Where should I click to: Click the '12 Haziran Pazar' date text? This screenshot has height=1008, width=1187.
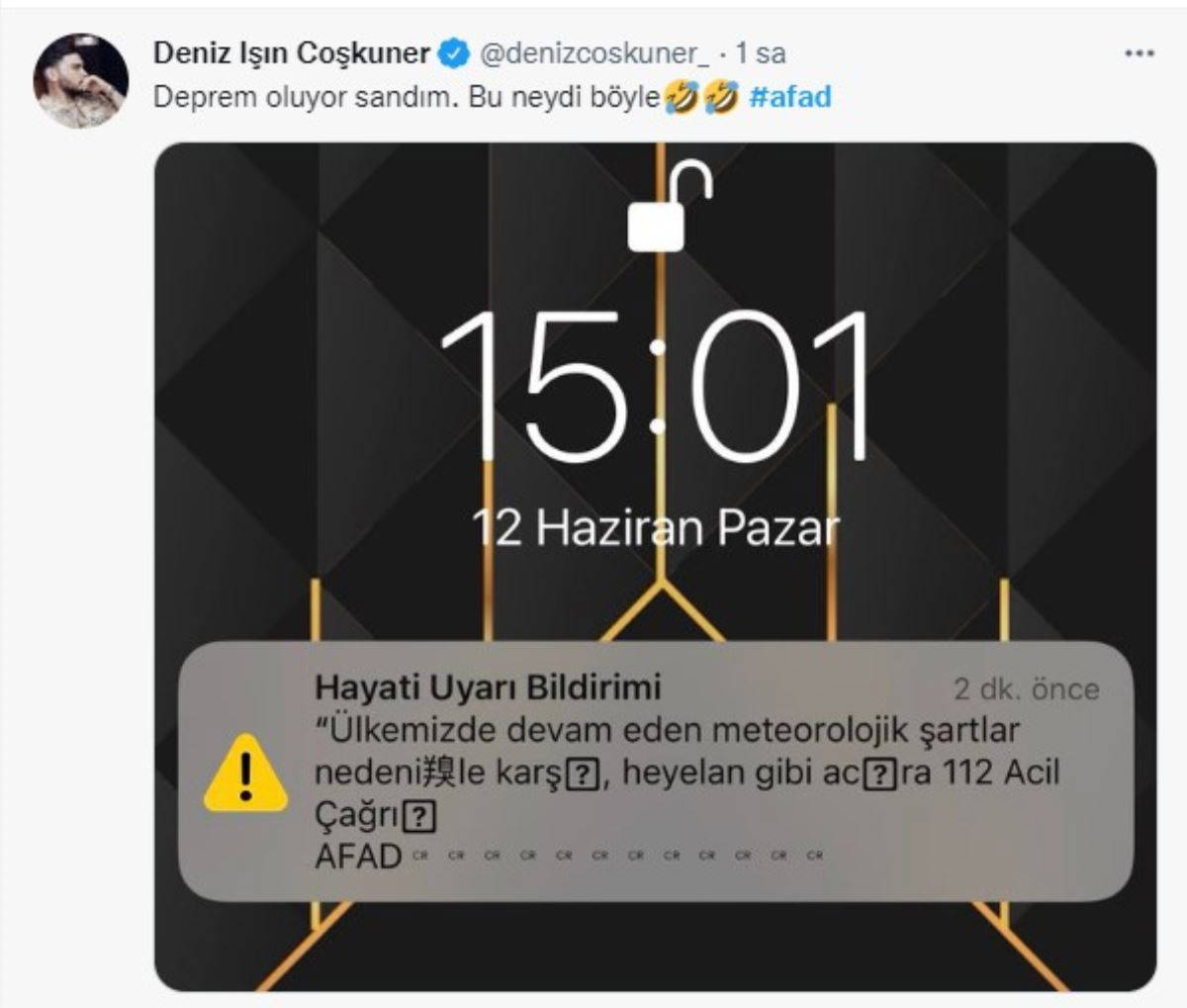coord(656,528)
